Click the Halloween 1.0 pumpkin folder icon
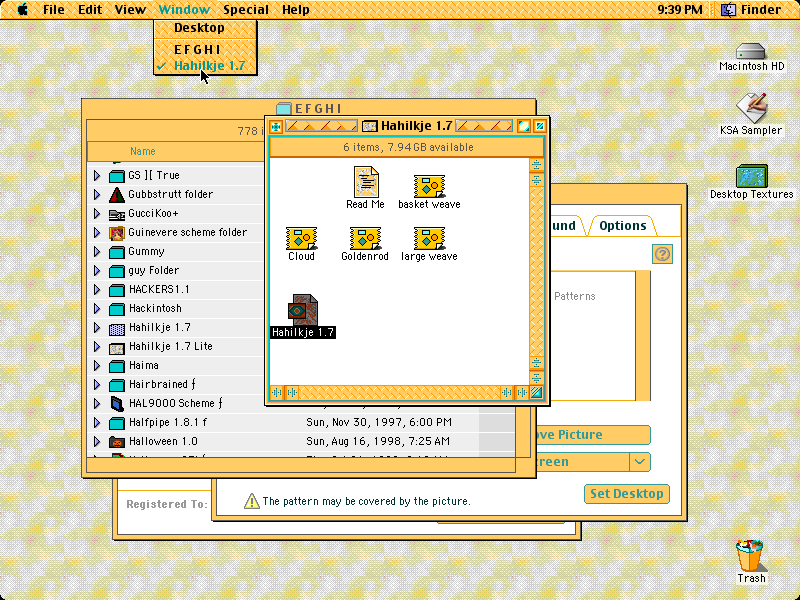Screen dimensions: 800x600 pyautogui.click(x=117, y=442)
